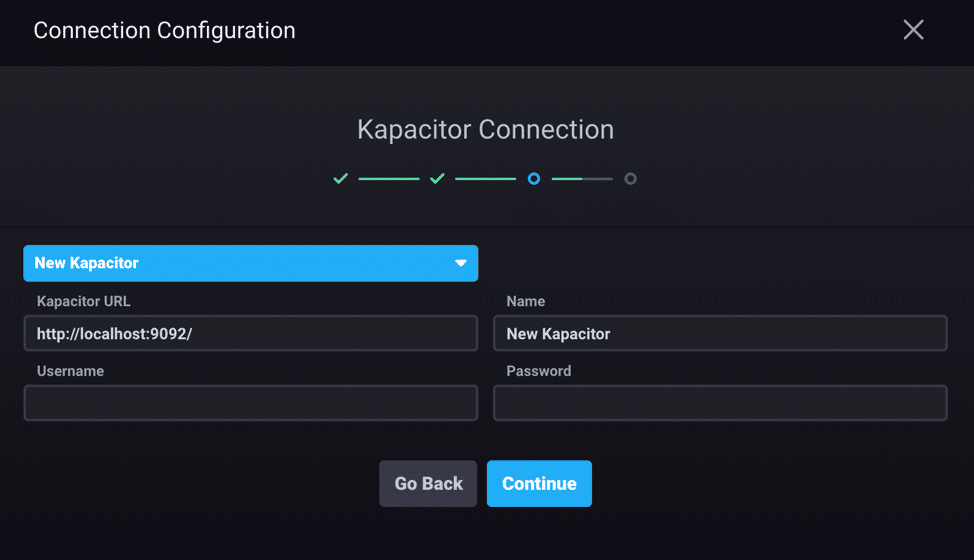Click the Password label text
974x560 pixels.
[538, 371]
